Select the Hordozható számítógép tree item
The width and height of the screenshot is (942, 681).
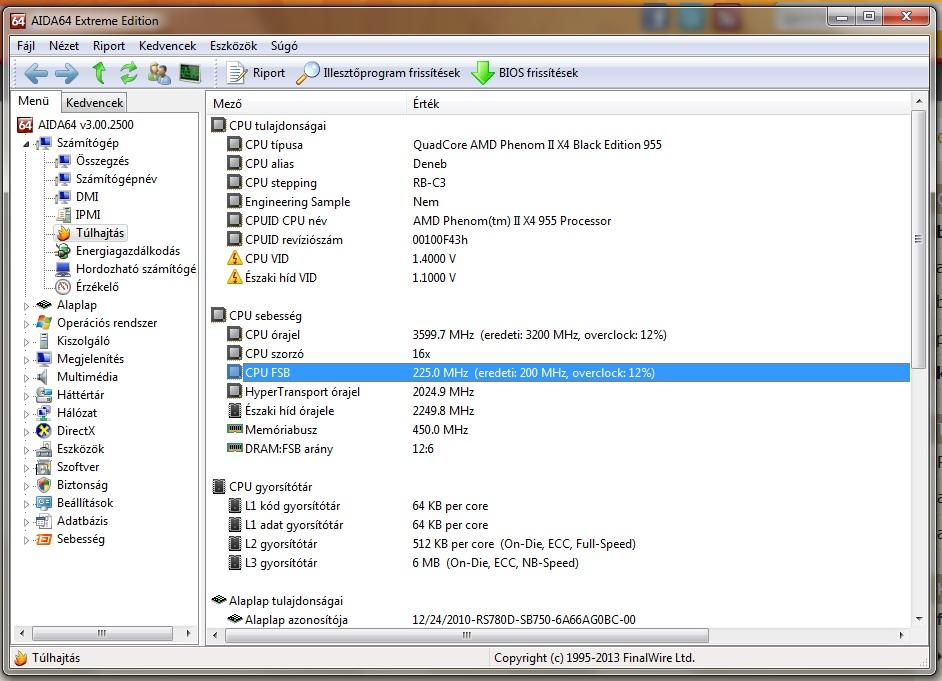tap(136, 269)
